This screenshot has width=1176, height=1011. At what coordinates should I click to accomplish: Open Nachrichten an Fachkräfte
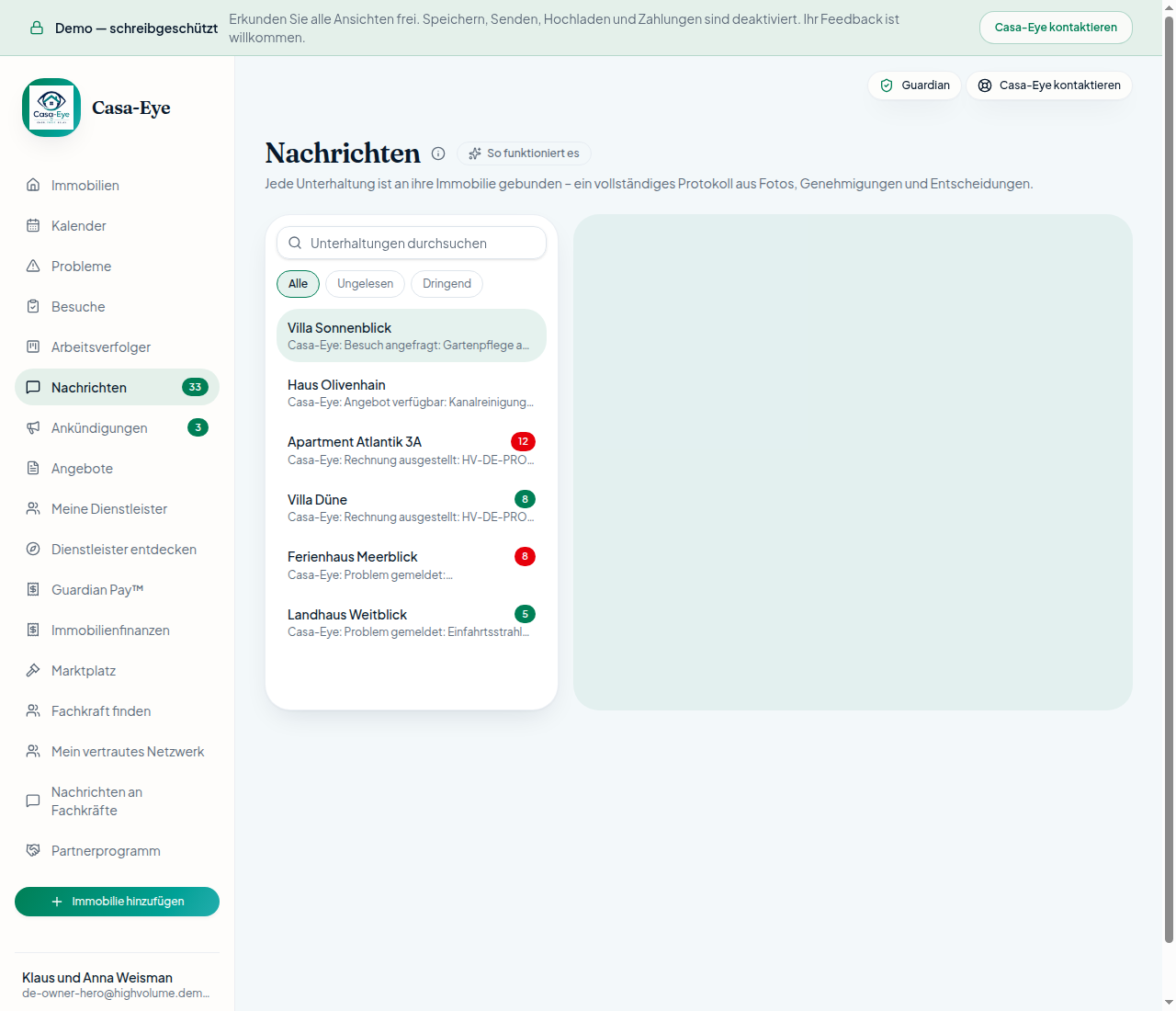117,801
